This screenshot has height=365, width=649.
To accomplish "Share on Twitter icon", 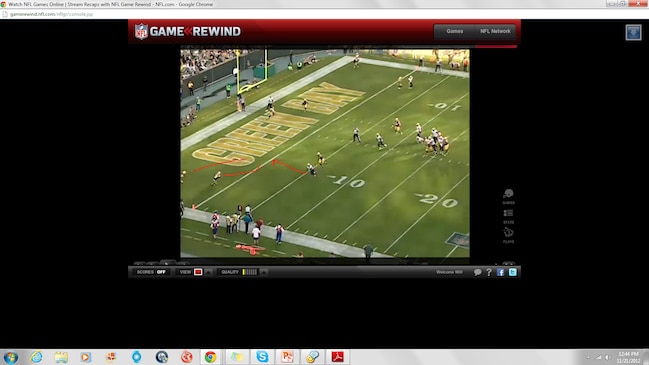I will (512, 272).
